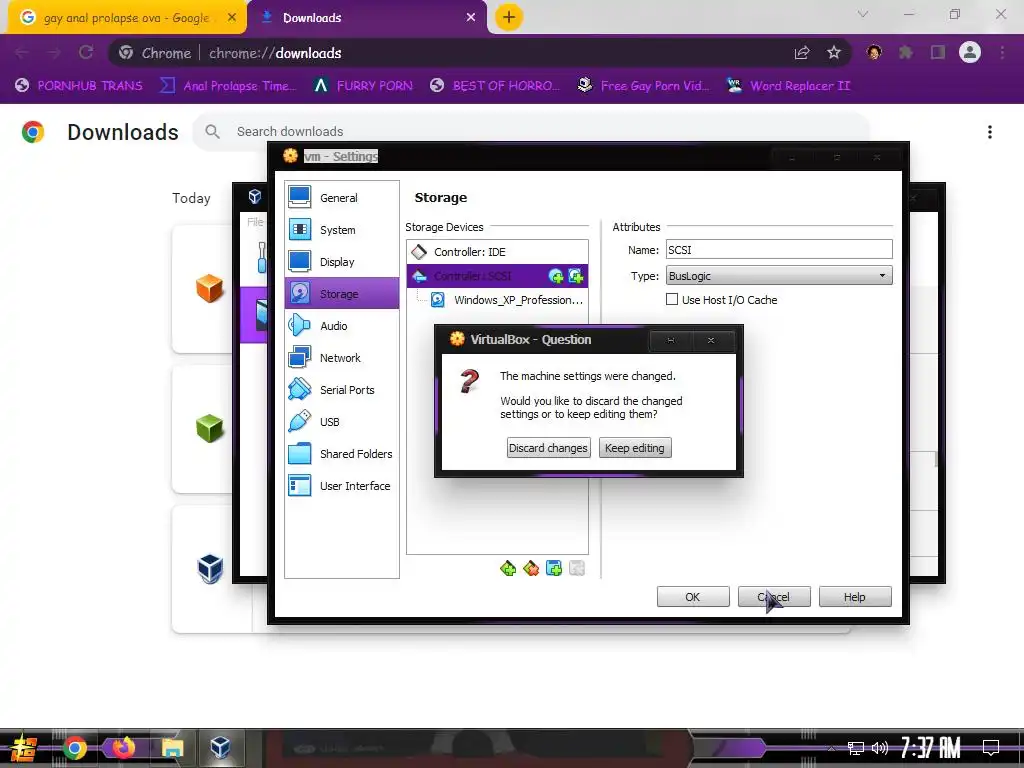Choose Keep editing in the question dialog

(x=635, y=448)
